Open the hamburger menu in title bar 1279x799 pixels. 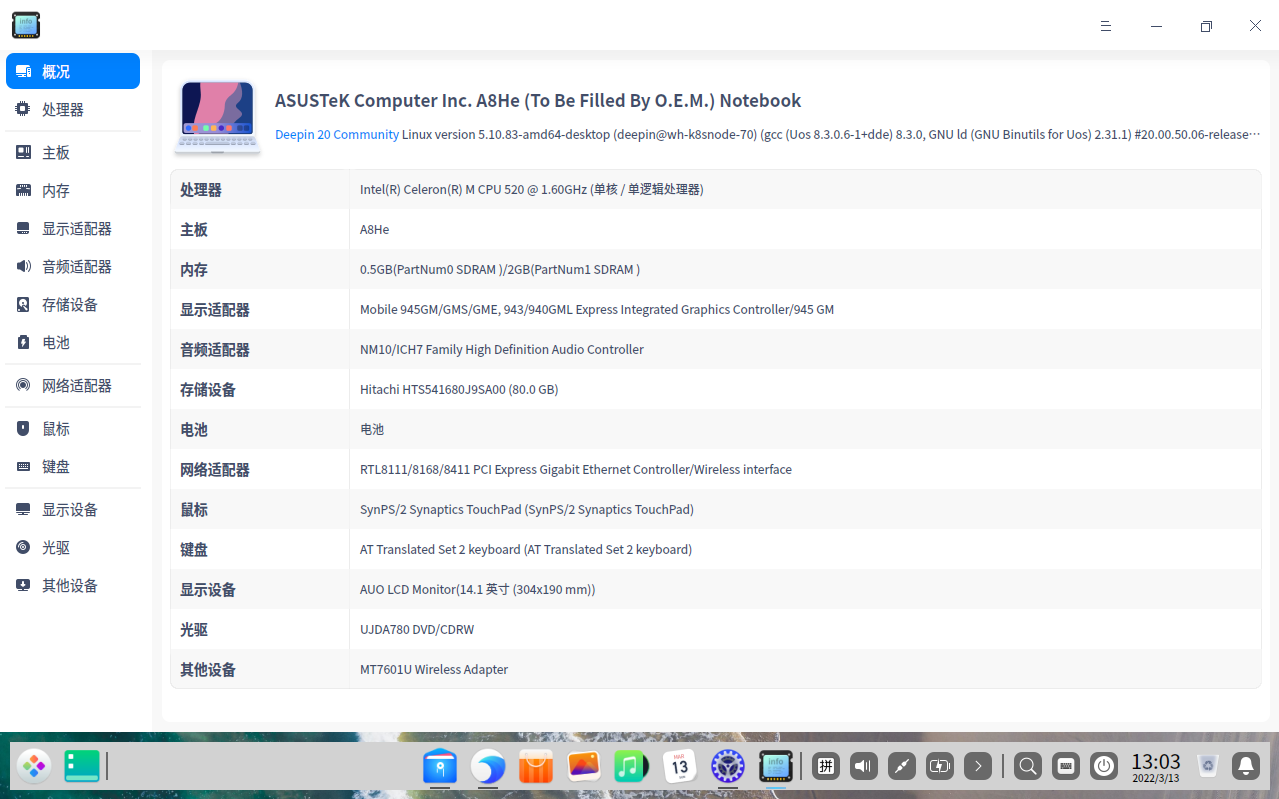coord(1106,26)
